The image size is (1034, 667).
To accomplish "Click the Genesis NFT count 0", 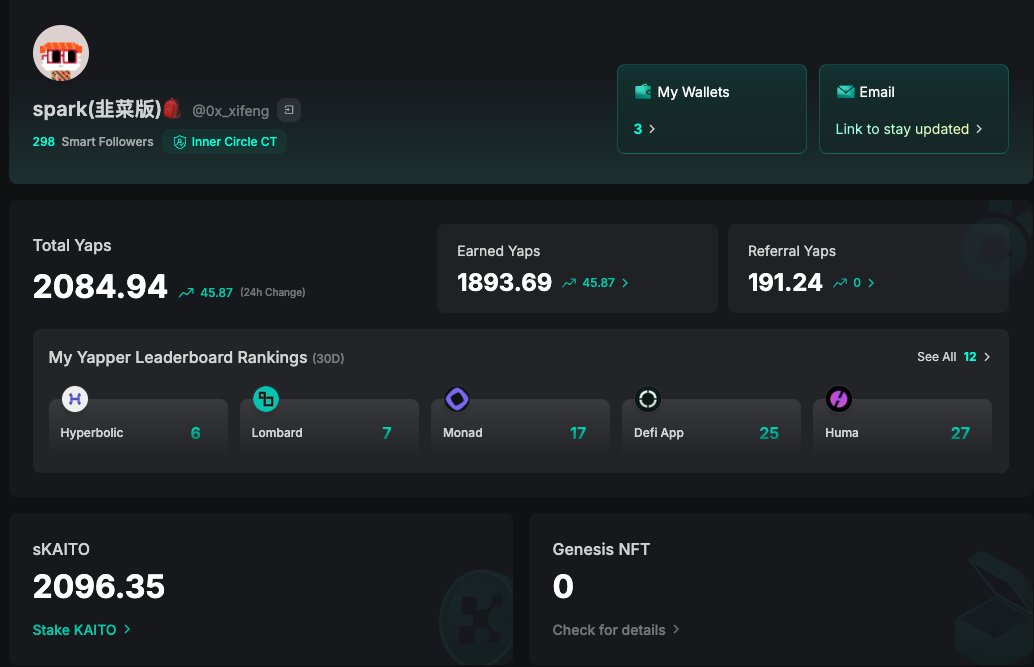I will 563,587.
